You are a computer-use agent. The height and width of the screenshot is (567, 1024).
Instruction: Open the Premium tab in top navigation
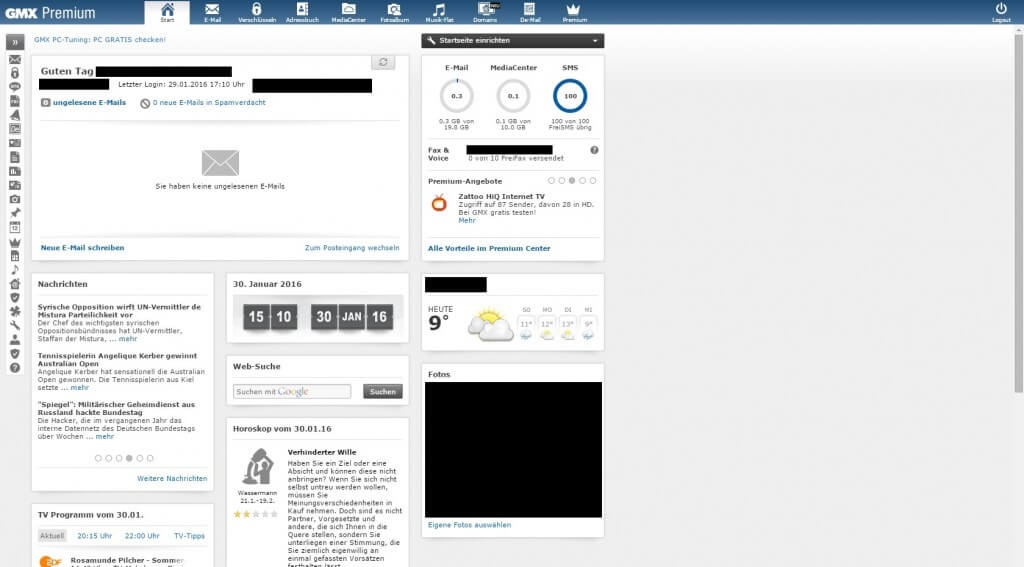point(575,12)
